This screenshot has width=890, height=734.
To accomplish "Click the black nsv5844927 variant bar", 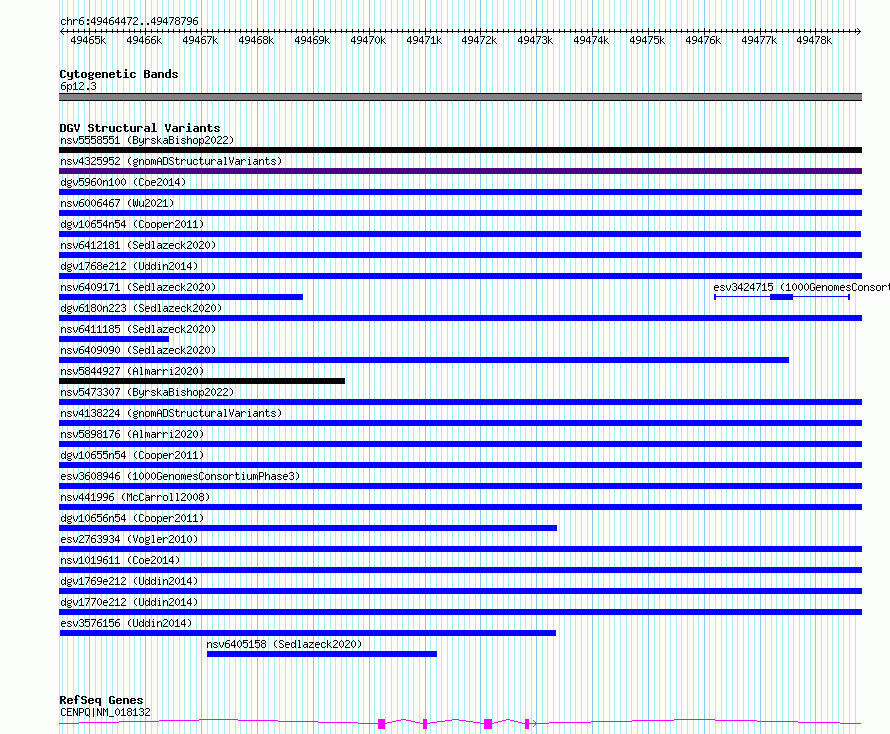I will point(202,381).
